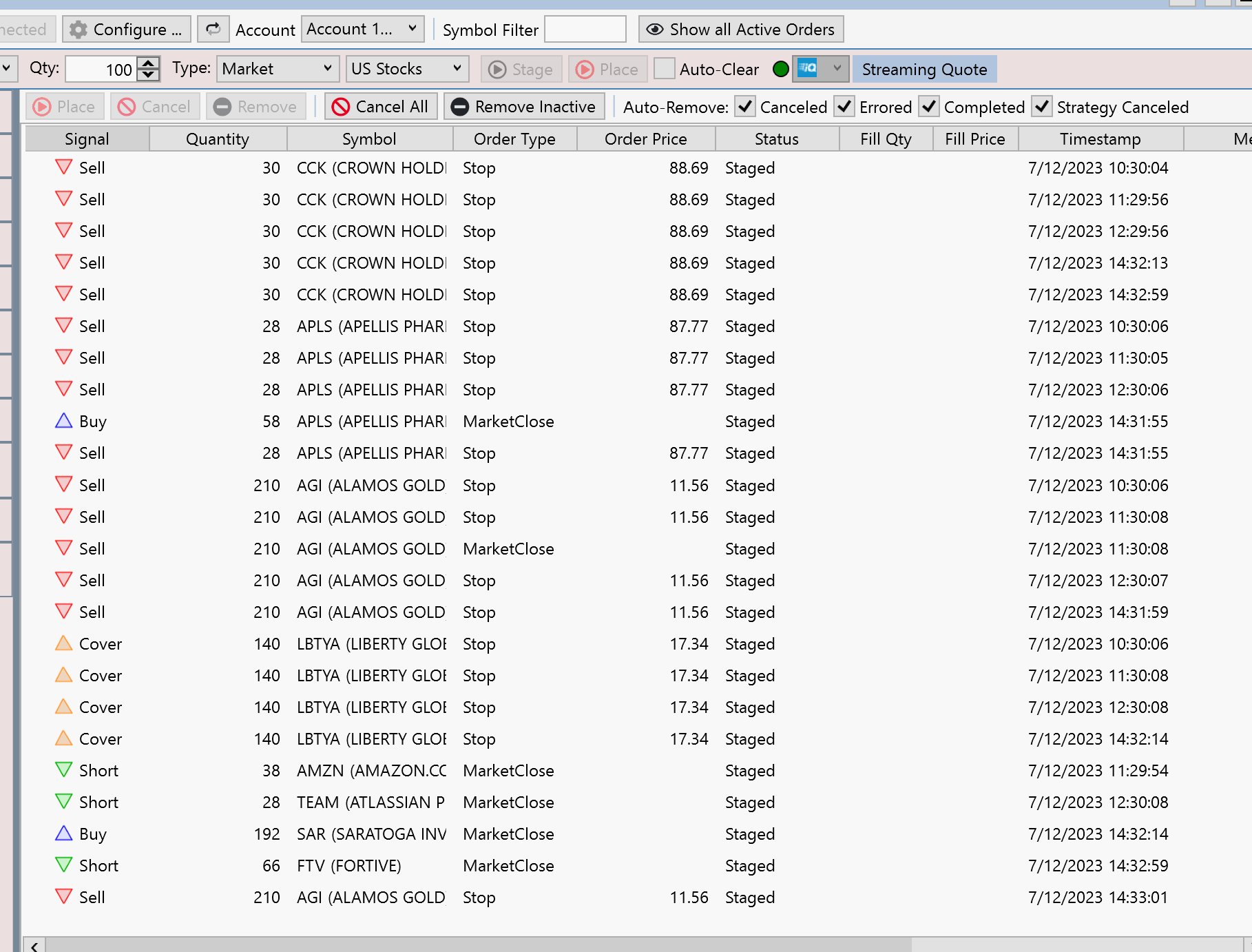Click the Configure gear button

[127, 30]
